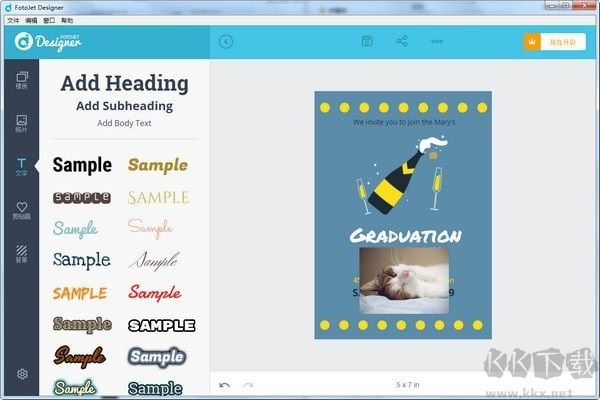Choose the green glow script Sample style
Viewport: 600px width, 400px height.
[75, 387]
